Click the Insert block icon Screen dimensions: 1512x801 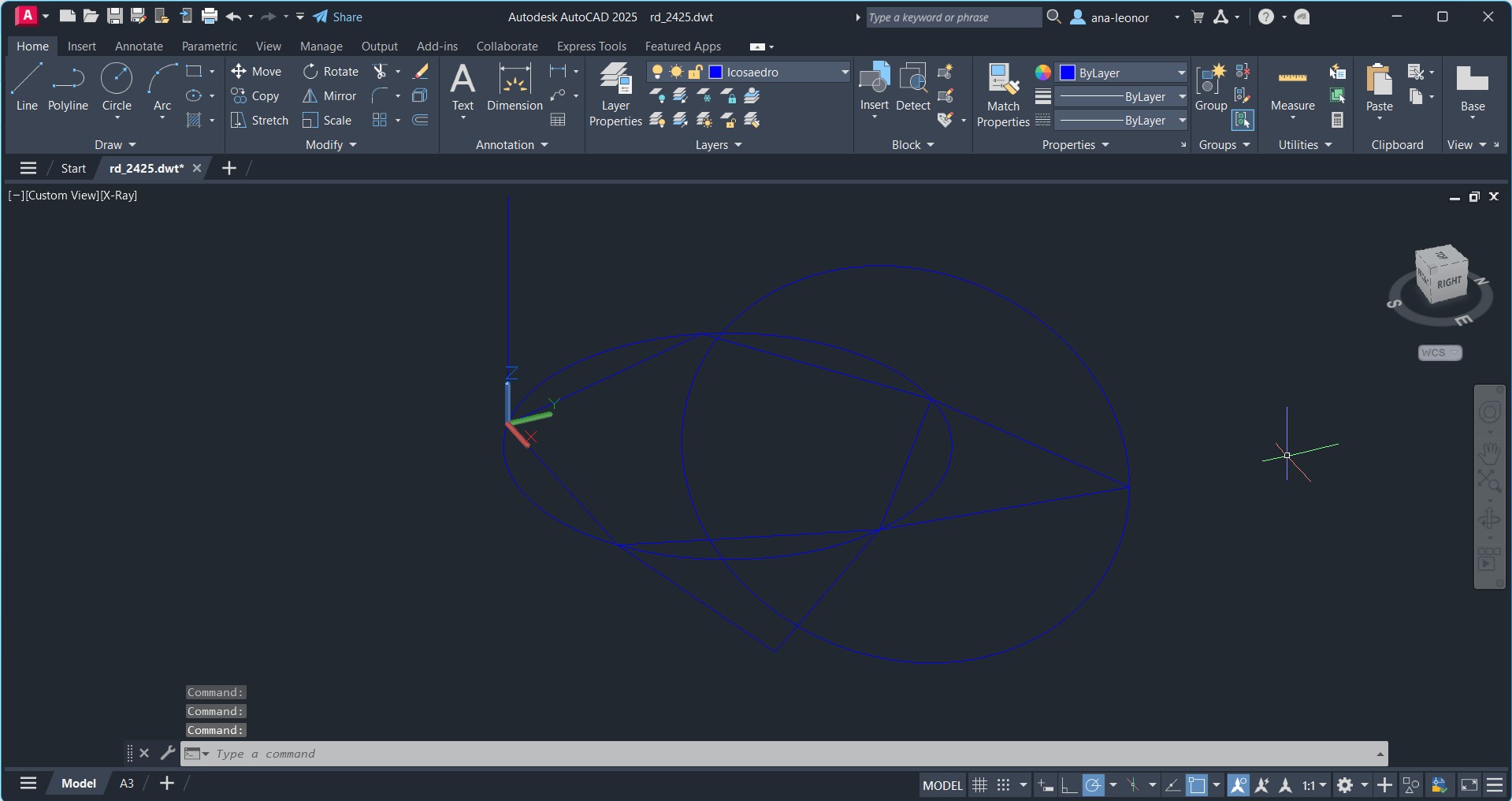874,87
